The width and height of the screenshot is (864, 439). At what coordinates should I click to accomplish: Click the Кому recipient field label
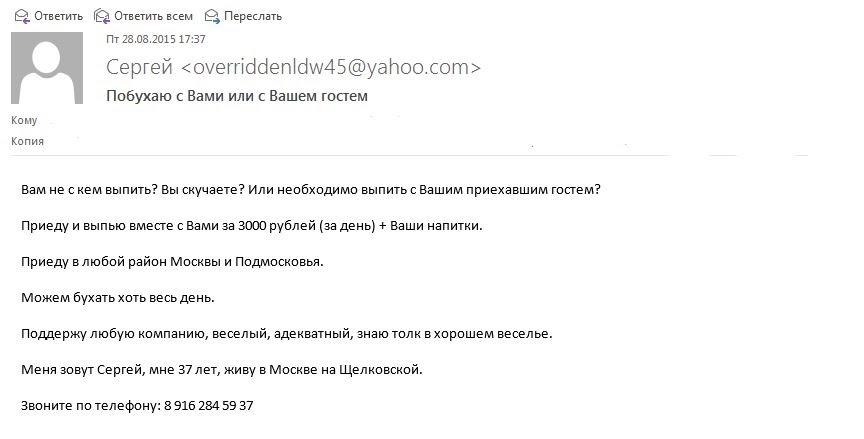point(24,121)
